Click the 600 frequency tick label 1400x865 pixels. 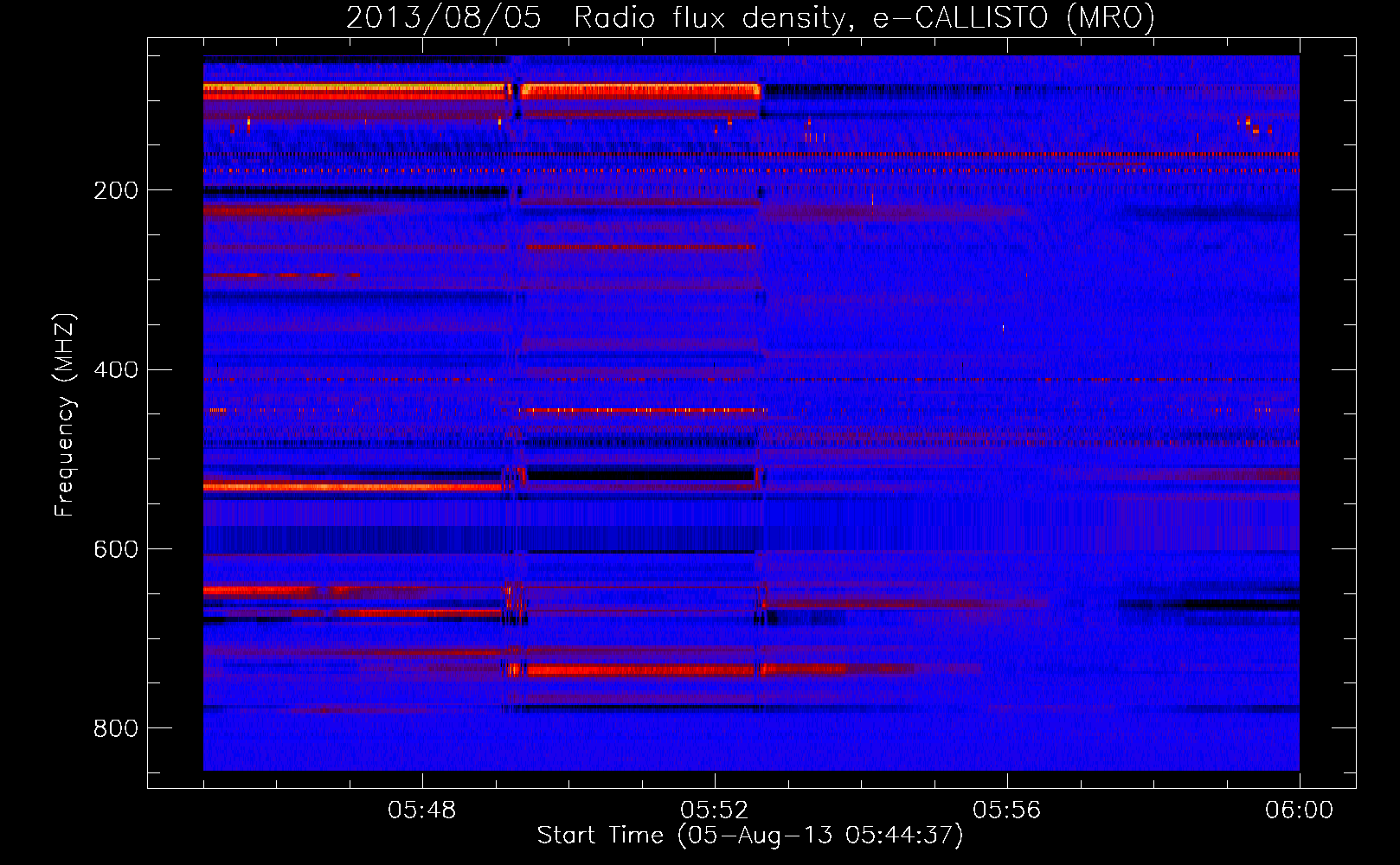click(116, 550)
